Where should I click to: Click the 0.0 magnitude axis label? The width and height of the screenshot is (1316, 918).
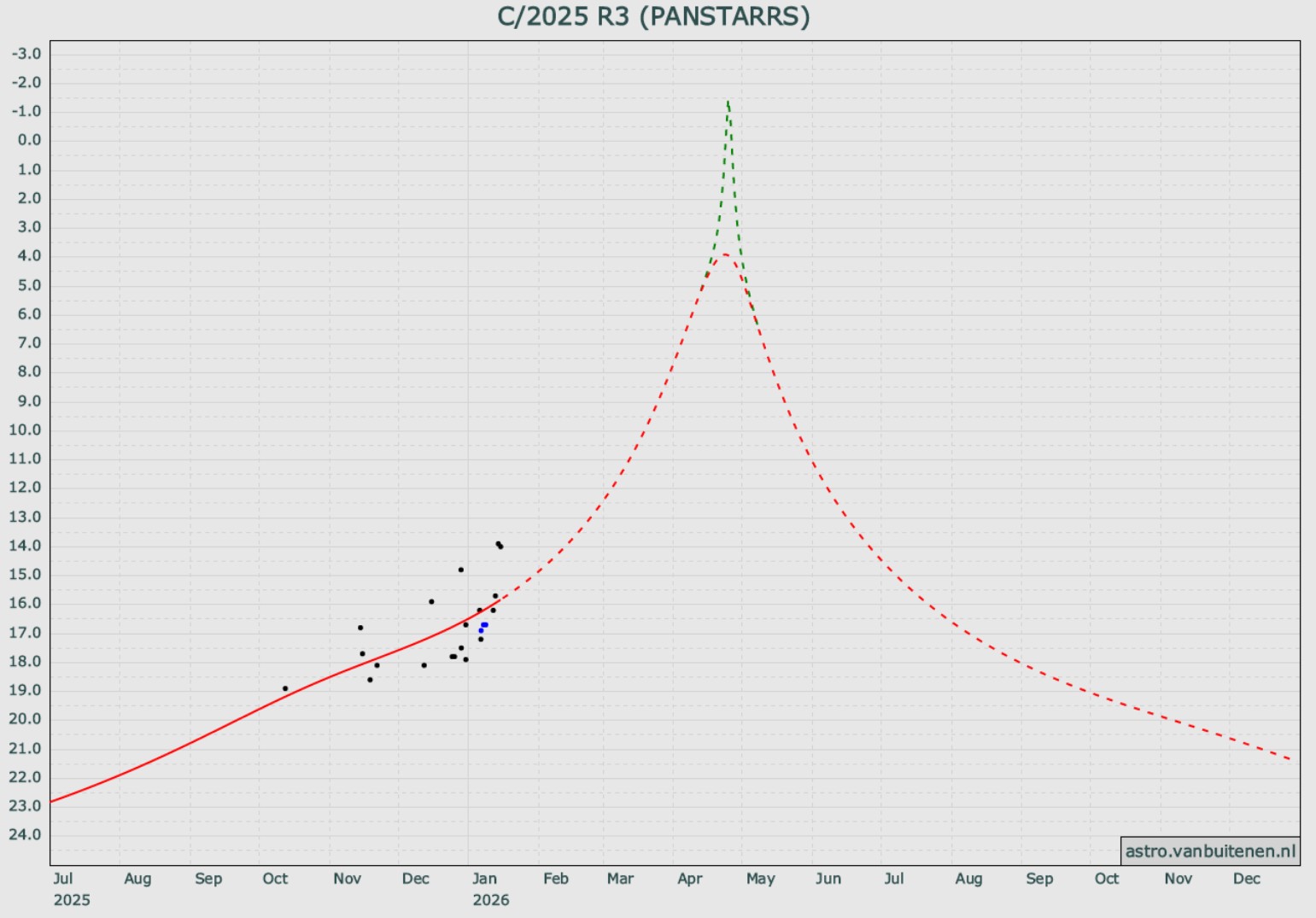[x=28, y=140]
